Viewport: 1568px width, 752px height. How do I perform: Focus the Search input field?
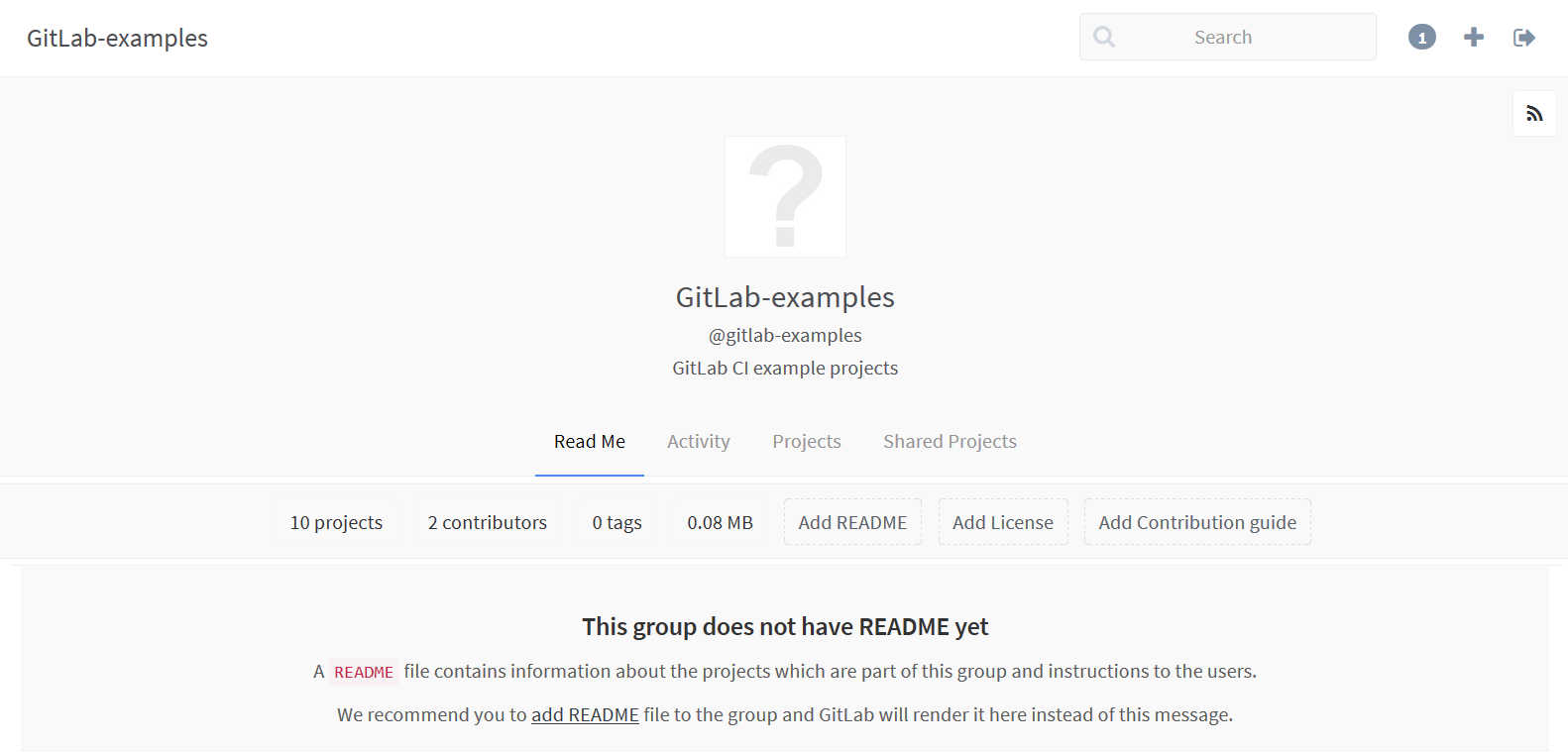[x=1239, y=38]
